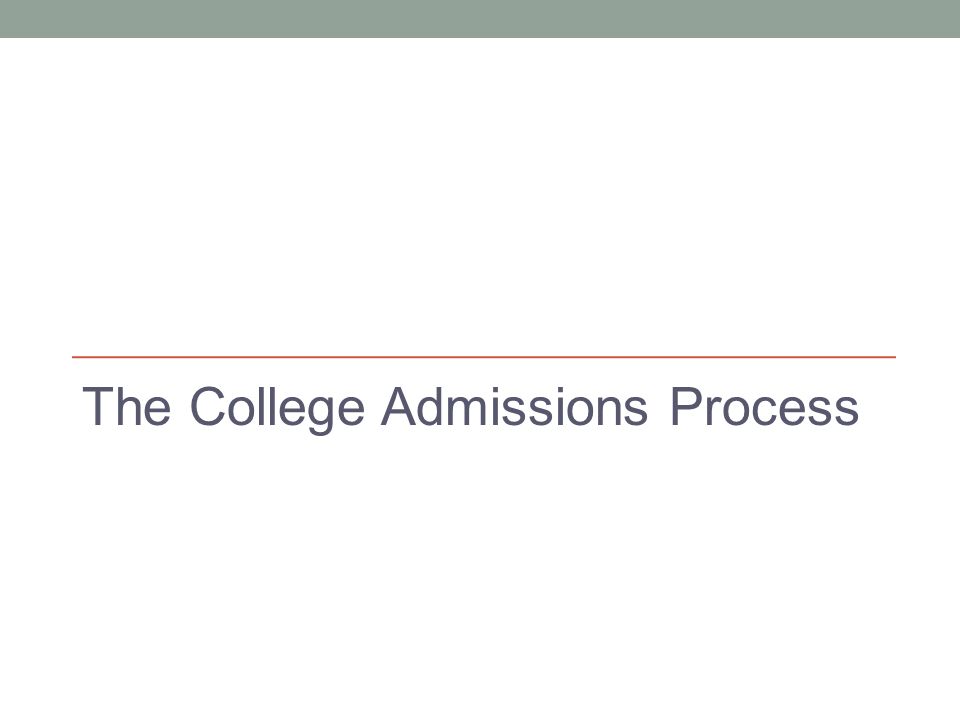The width and height of the screenshot is (960, 720).
Task: Click the red horizontal divider line
Action: (484, 356)
